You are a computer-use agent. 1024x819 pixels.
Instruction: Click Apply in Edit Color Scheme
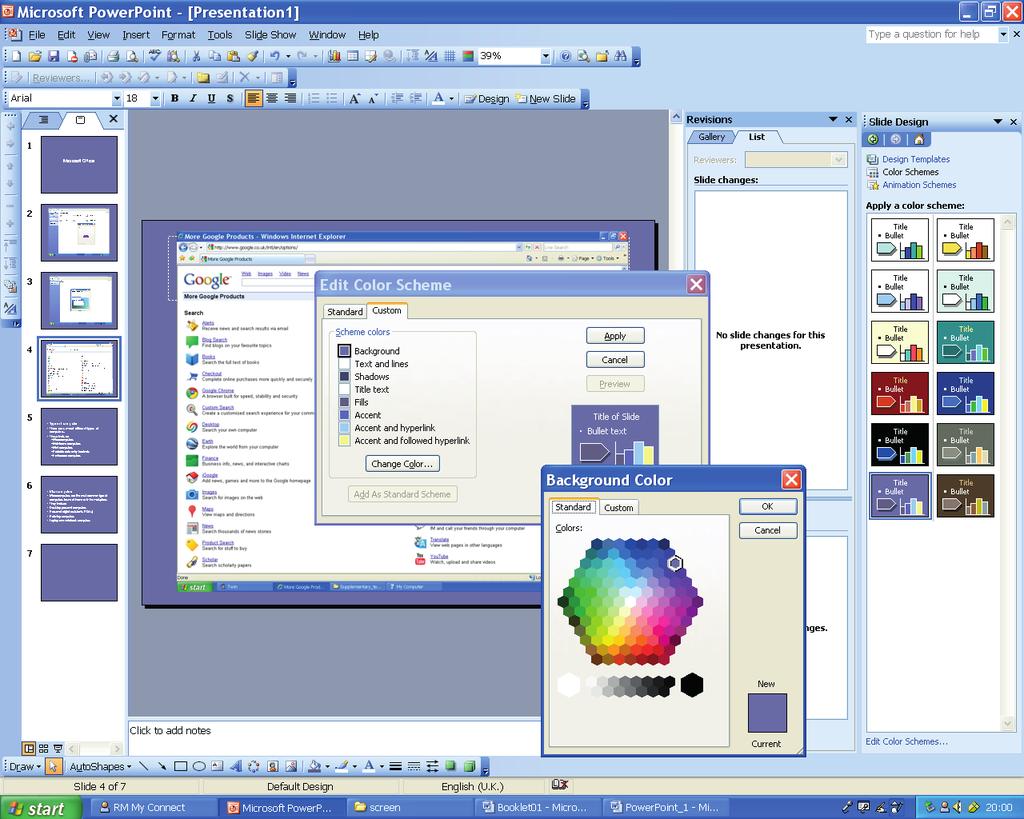pyautogui.click(x=615, y=336)
